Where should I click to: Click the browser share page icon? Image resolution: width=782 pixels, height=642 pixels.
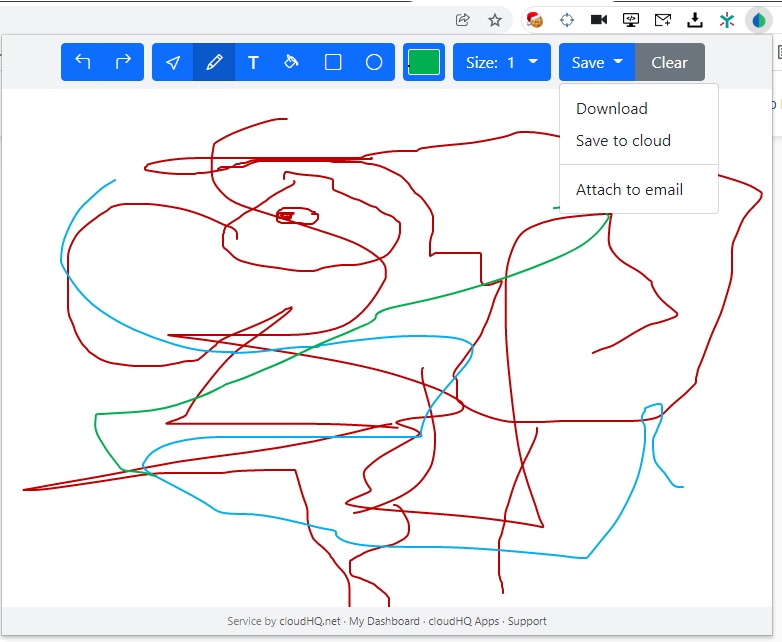(462, 20)
